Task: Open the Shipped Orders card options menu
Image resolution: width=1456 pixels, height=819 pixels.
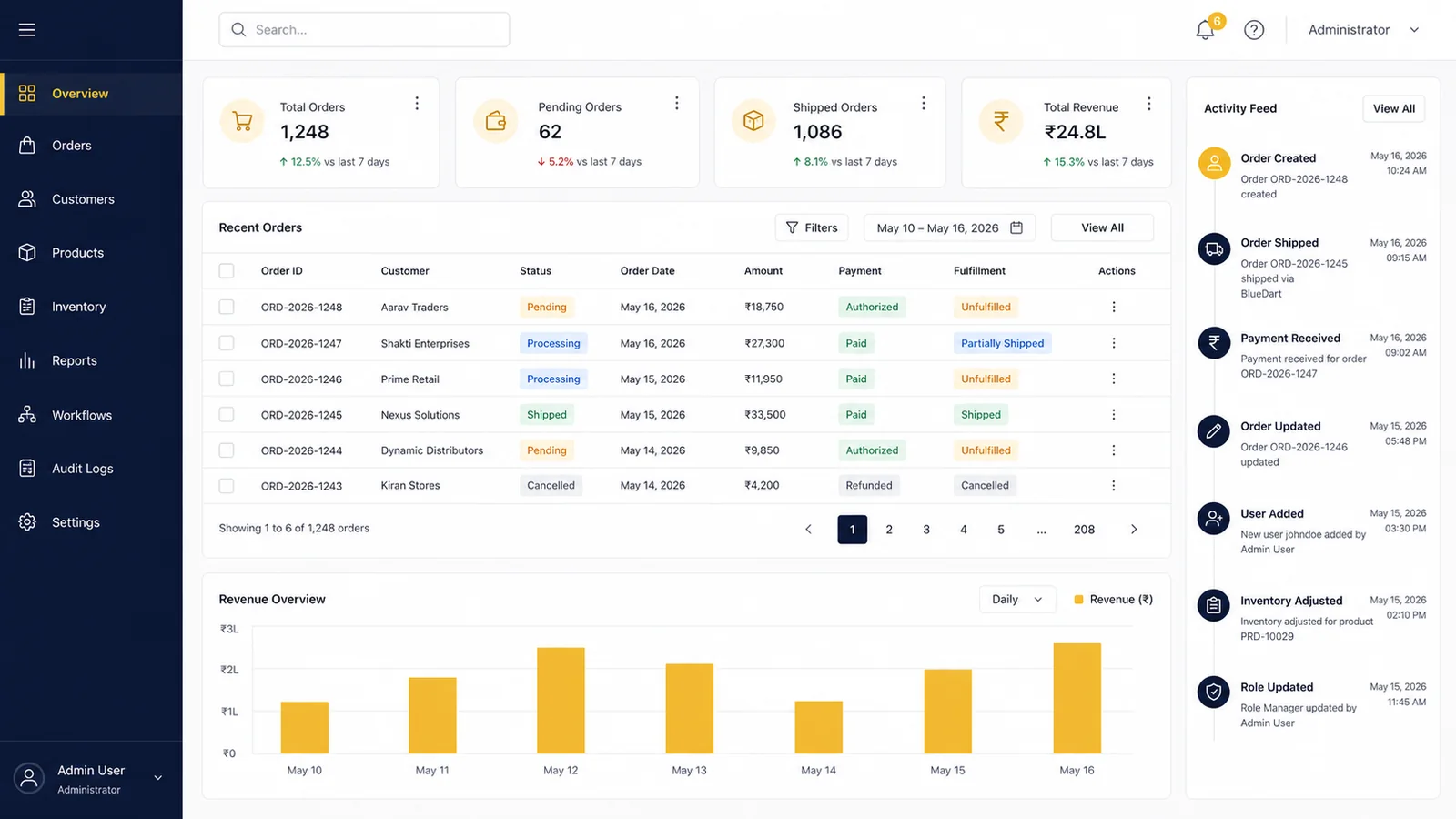Action: [x=923, y=104]
